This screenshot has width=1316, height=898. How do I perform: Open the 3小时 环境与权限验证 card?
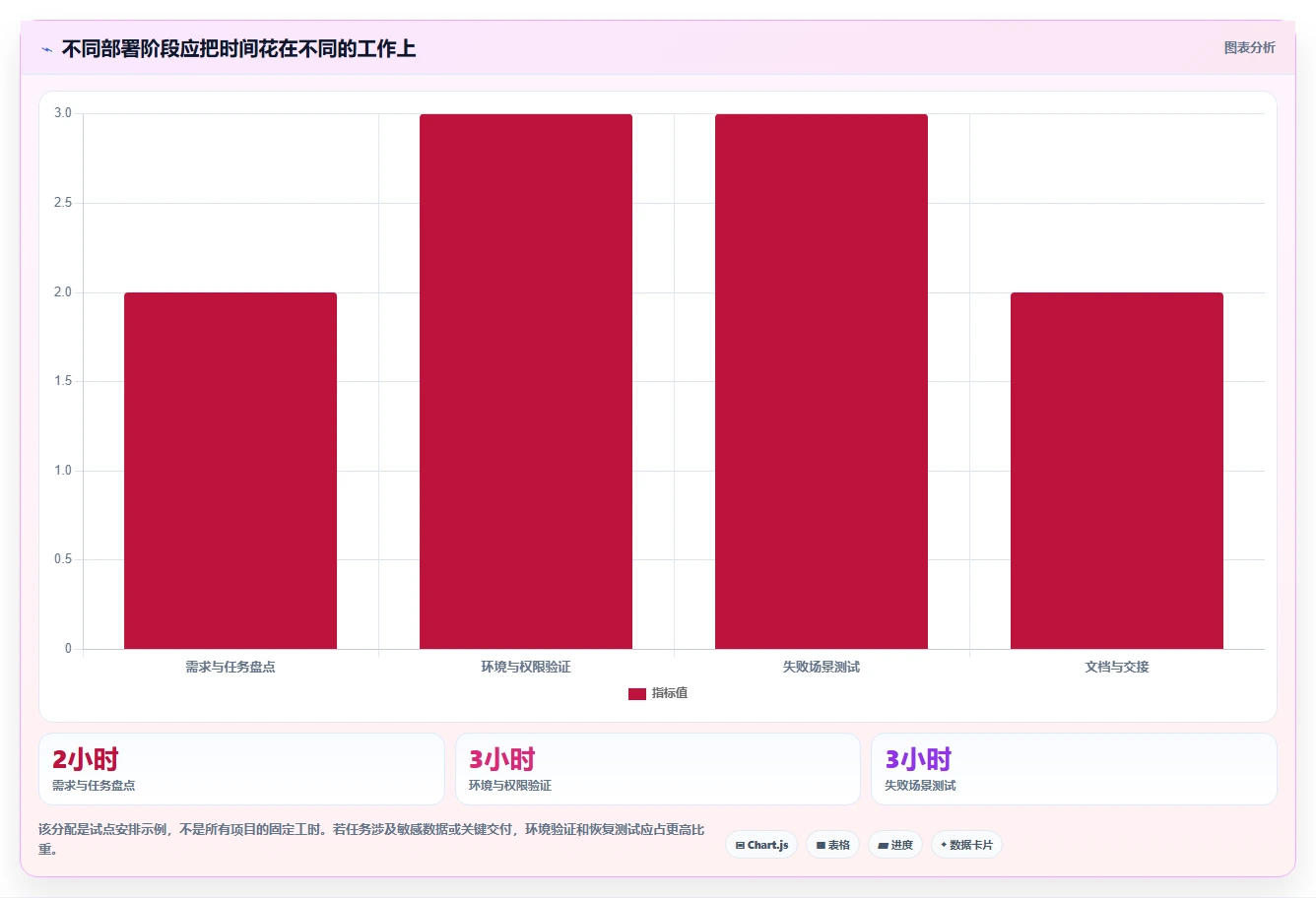658,769
